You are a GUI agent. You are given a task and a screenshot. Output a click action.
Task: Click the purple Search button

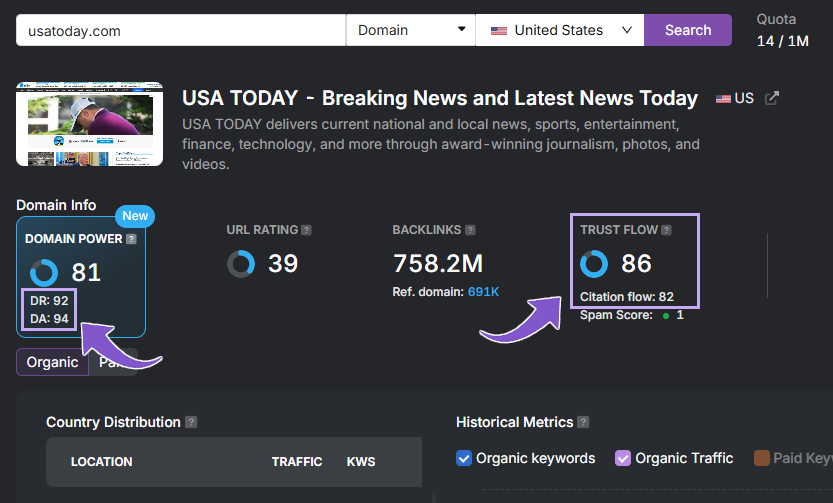(688, 30)
